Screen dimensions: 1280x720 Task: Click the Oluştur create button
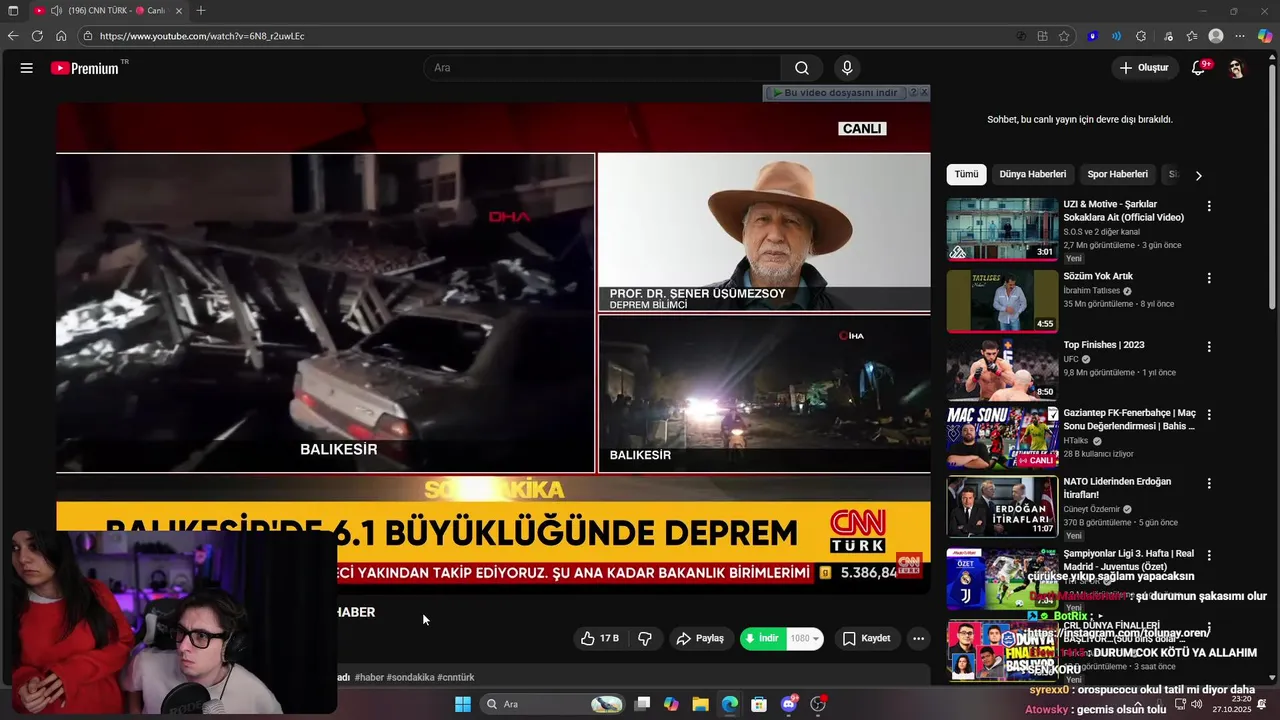(1144, 68)
